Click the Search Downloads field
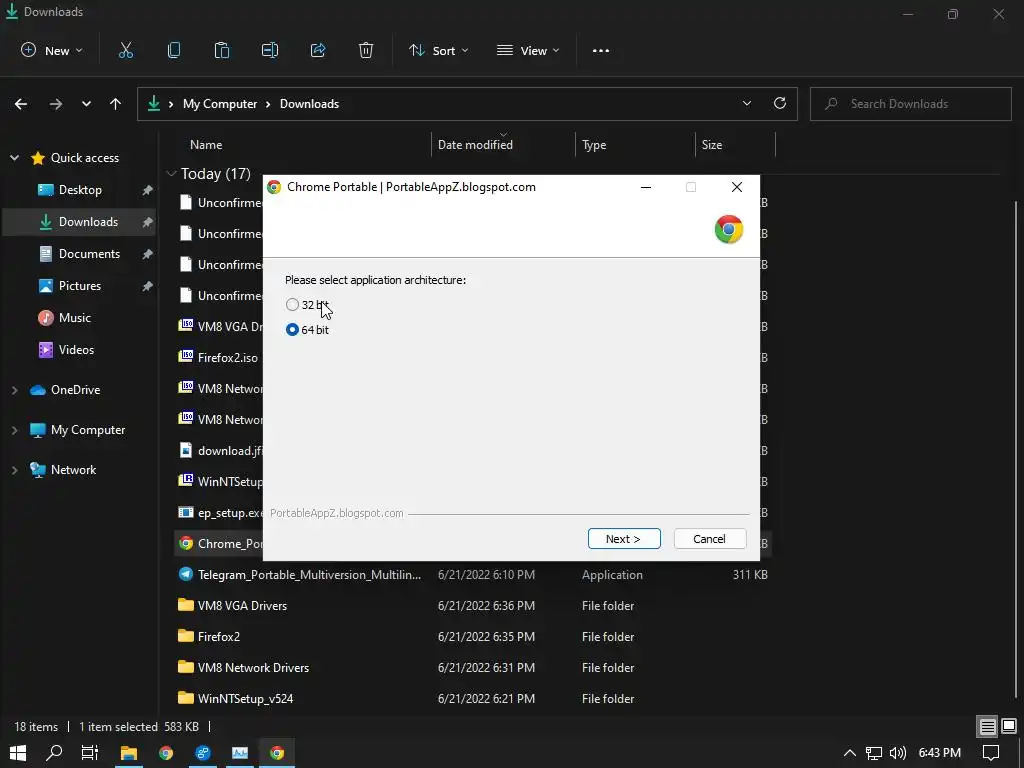The width and height of the screenshot is (1024, 768). [x=910, y=104]
